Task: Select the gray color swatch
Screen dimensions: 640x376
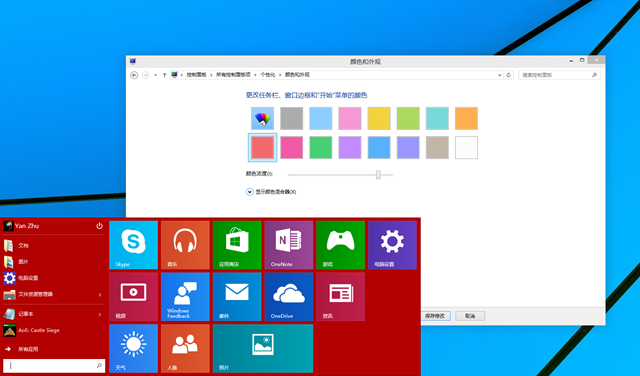Action: [291, 118]
